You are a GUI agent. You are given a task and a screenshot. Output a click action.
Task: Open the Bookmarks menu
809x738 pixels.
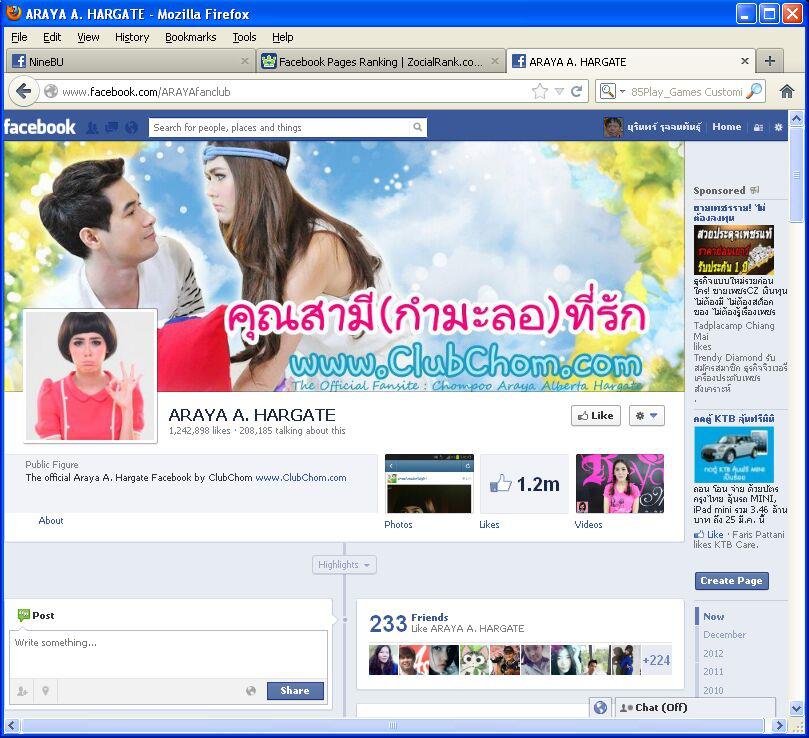pos(190,37)
